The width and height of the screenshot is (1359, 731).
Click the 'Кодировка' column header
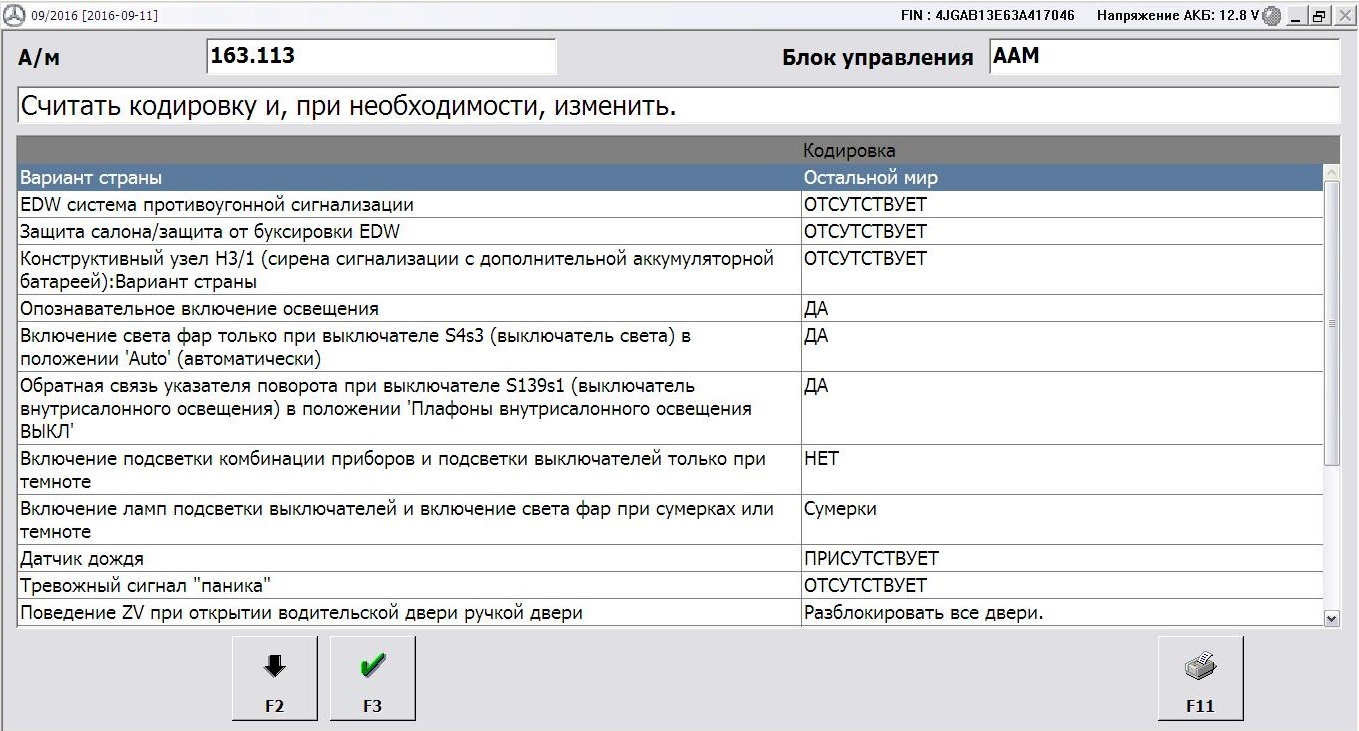849,151
